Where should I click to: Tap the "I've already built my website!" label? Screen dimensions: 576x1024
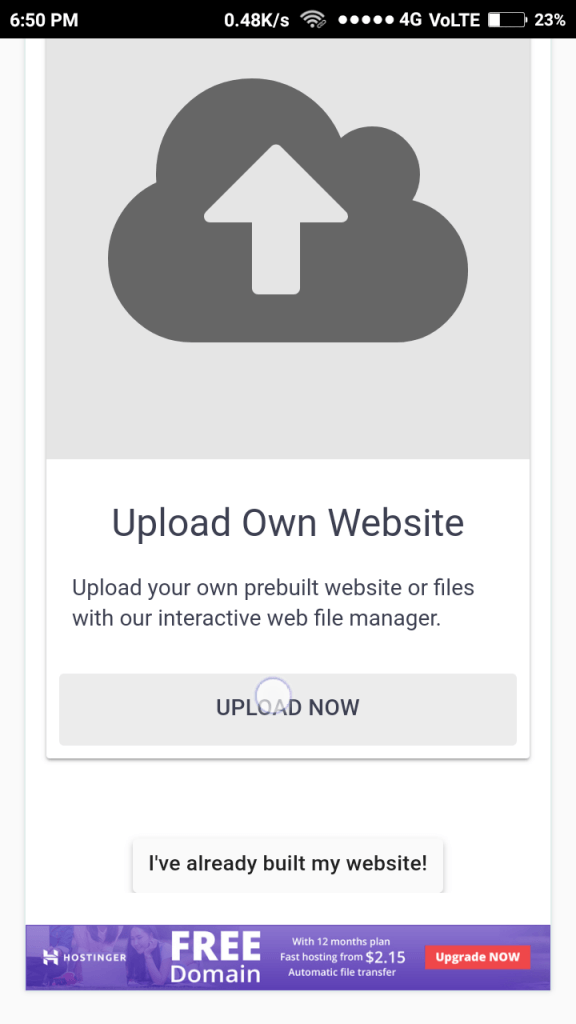288,864
